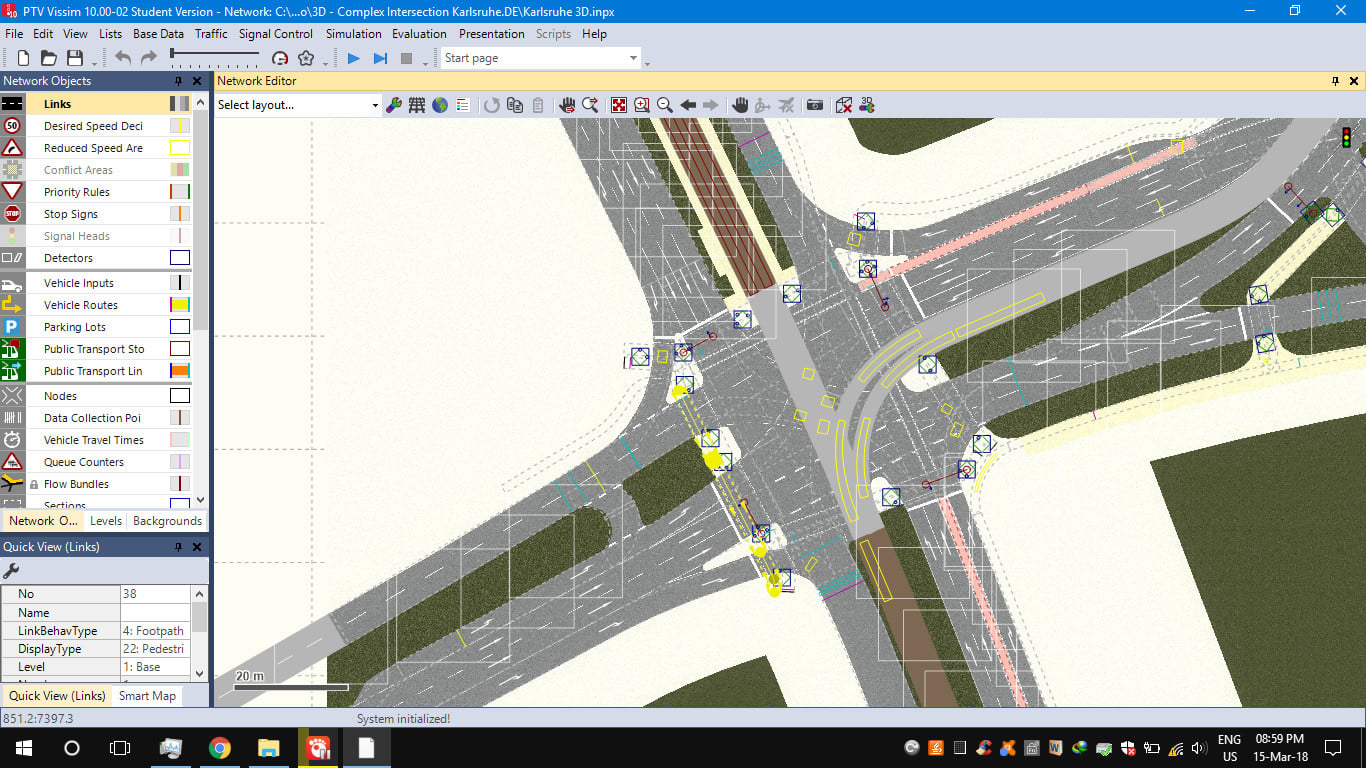This screenshot has width=1366, height=768.
Task: Open the Select layout dropdown
Action: tap(375, 105)
